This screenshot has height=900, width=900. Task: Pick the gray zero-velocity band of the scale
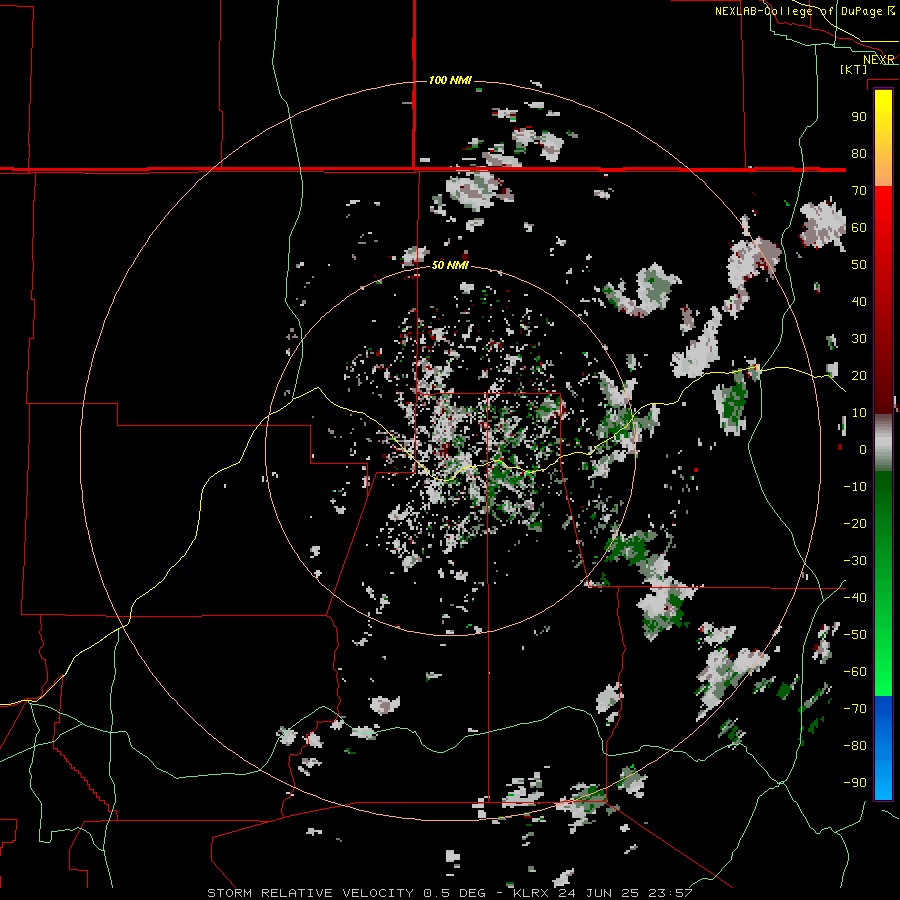[883, 443]
